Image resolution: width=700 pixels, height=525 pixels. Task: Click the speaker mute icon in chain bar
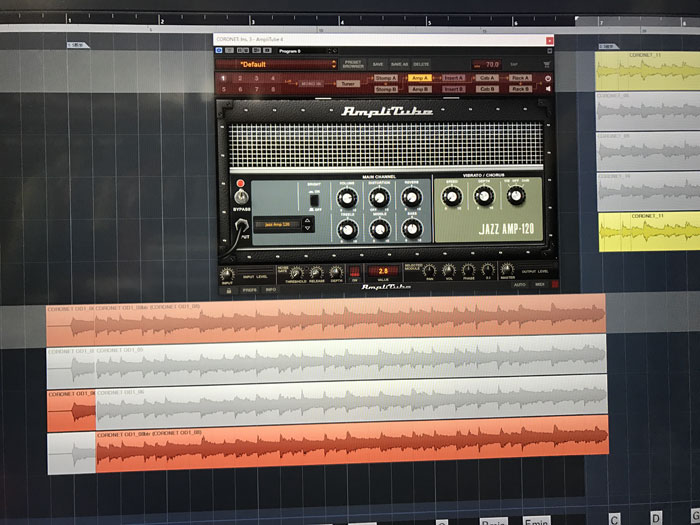548,89
